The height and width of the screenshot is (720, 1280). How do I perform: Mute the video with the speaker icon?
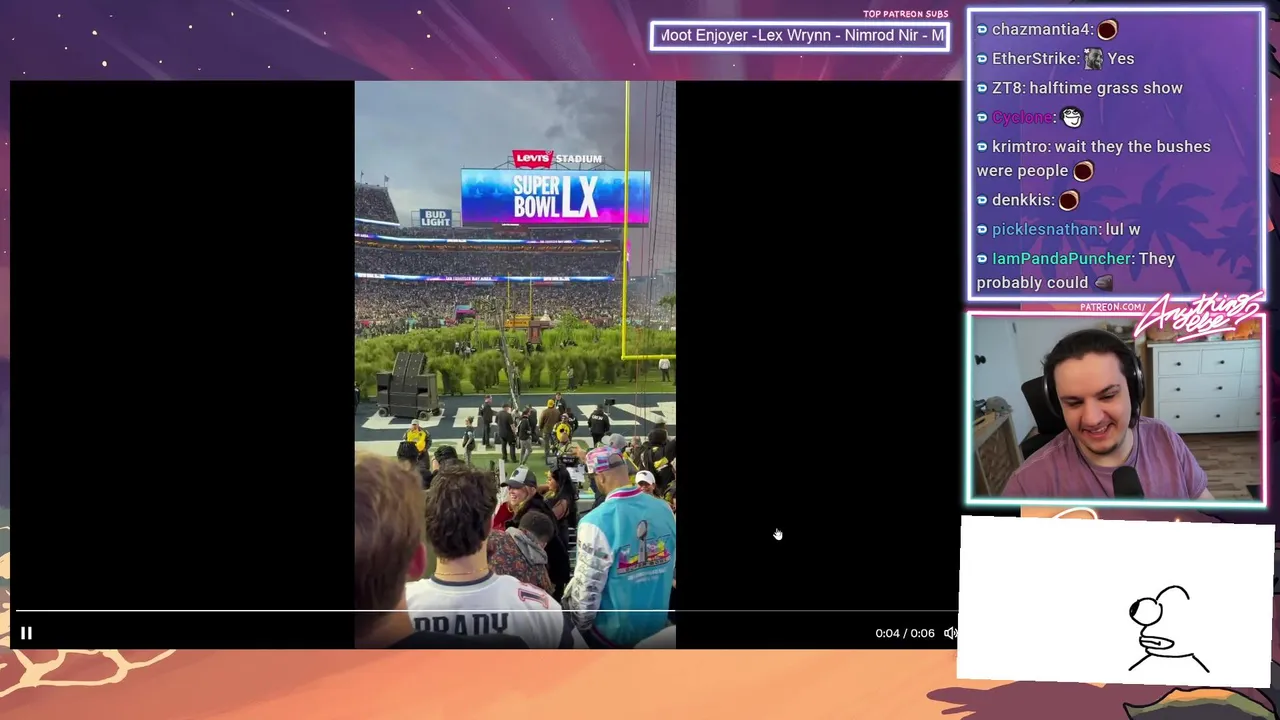point(950,633)
